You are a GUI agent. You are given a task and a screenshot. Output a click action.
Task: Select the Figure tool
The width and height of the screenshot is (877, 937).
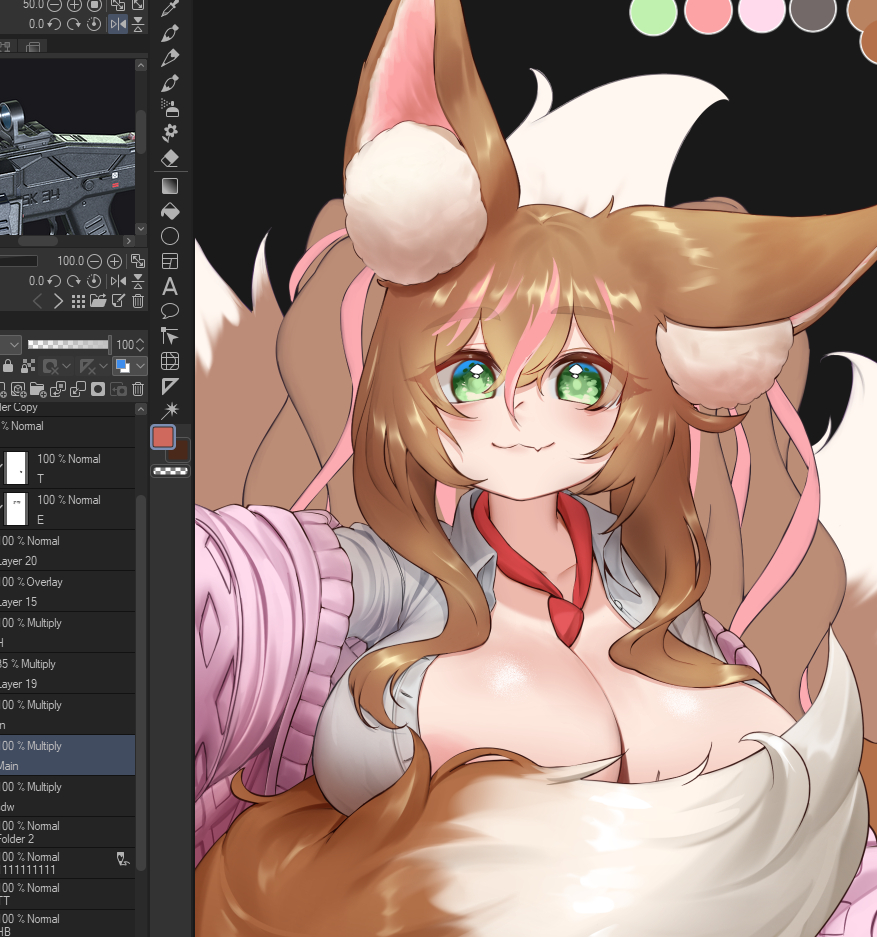point(170,235)
